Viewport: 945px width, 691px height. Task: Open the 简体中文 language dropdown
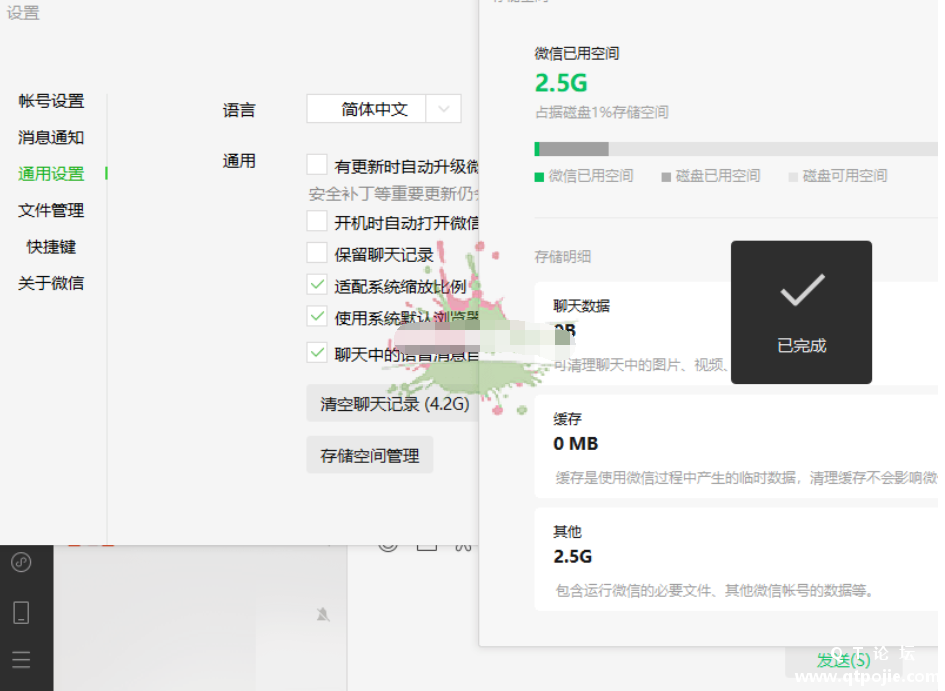point(383,109)
